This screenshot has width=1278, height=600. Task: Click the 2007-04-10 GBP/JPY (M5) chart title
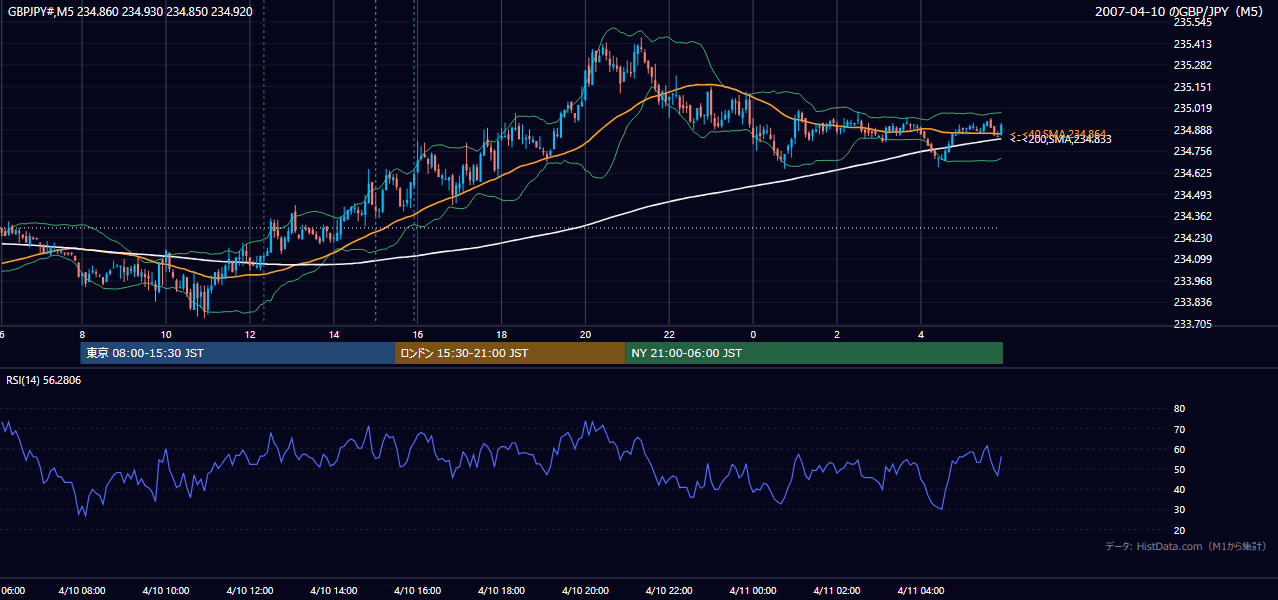(x=1181, y=11)
